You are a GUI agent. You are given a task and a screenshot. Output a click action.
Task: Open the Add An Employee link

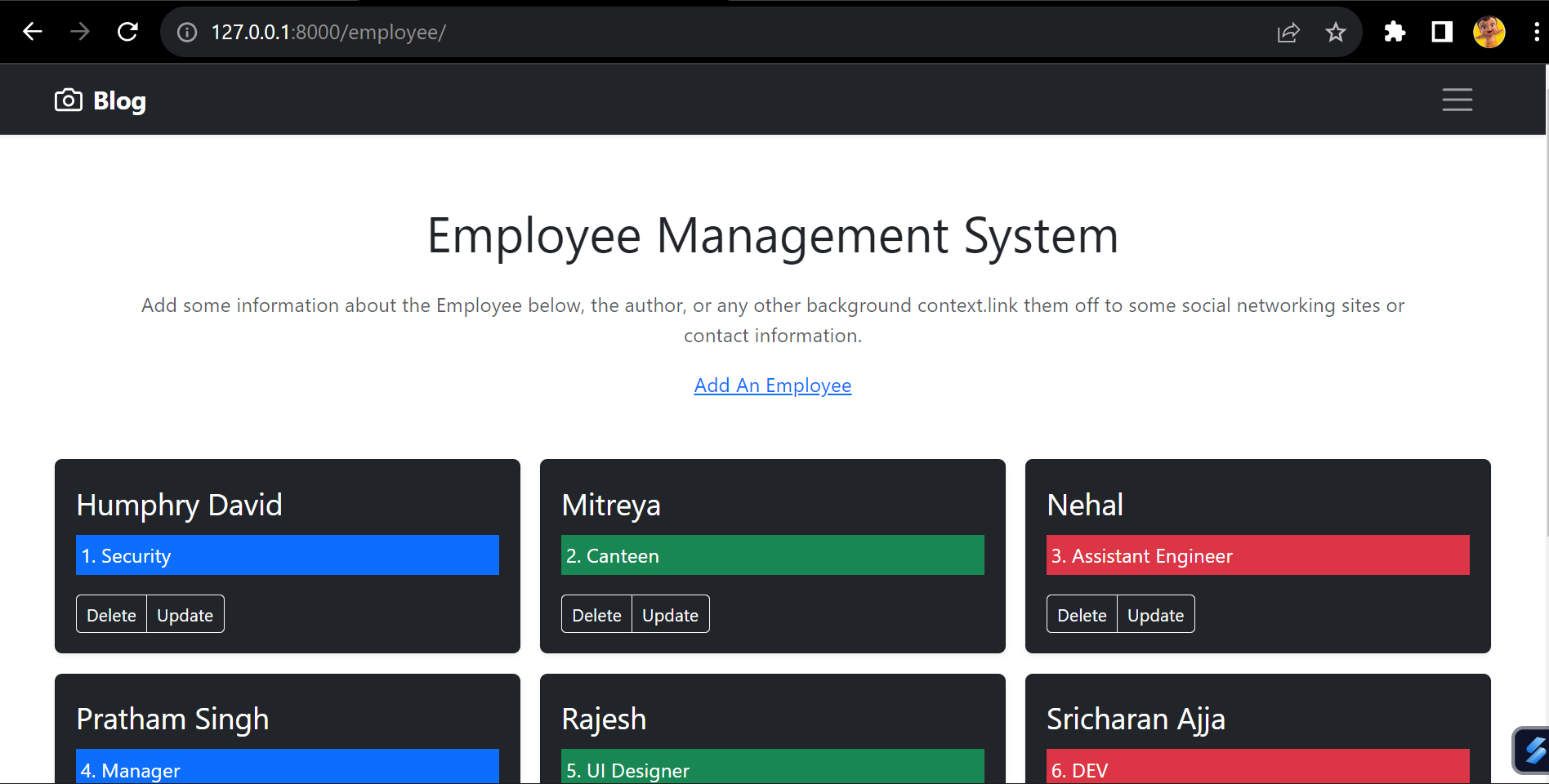tap(772, 385)
